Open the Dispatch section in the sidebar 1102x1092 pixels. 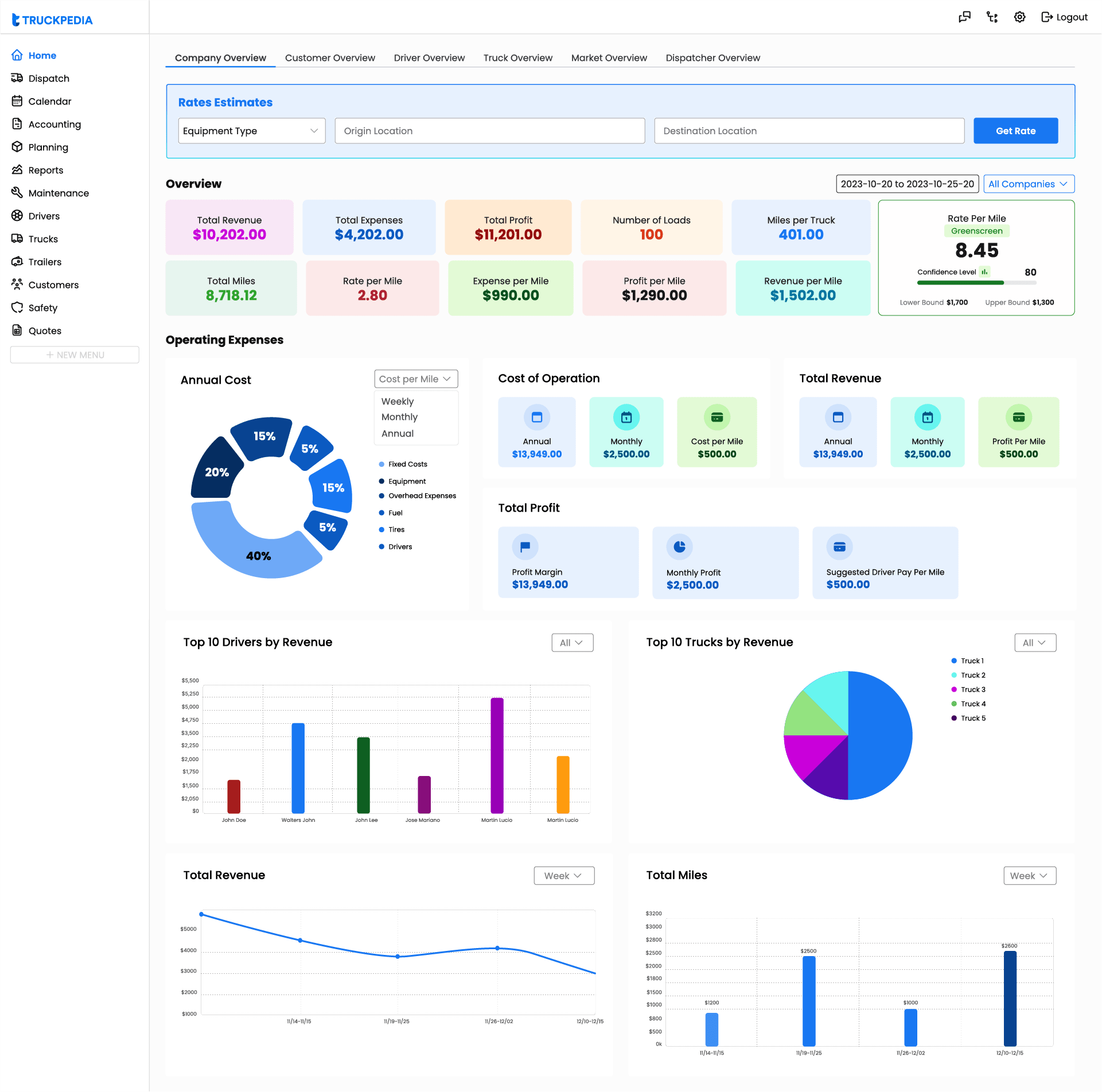coord(49,79)
